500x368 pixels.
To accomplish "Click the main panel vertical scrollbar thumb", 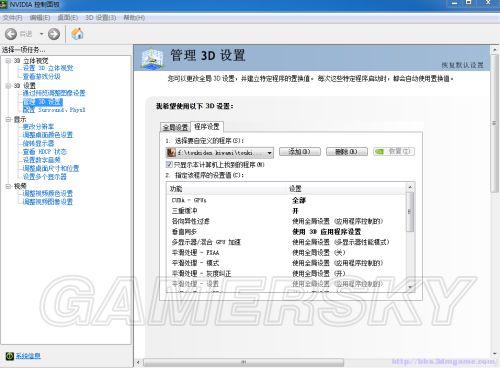I will pyautogui.click(x=495, y=123).
